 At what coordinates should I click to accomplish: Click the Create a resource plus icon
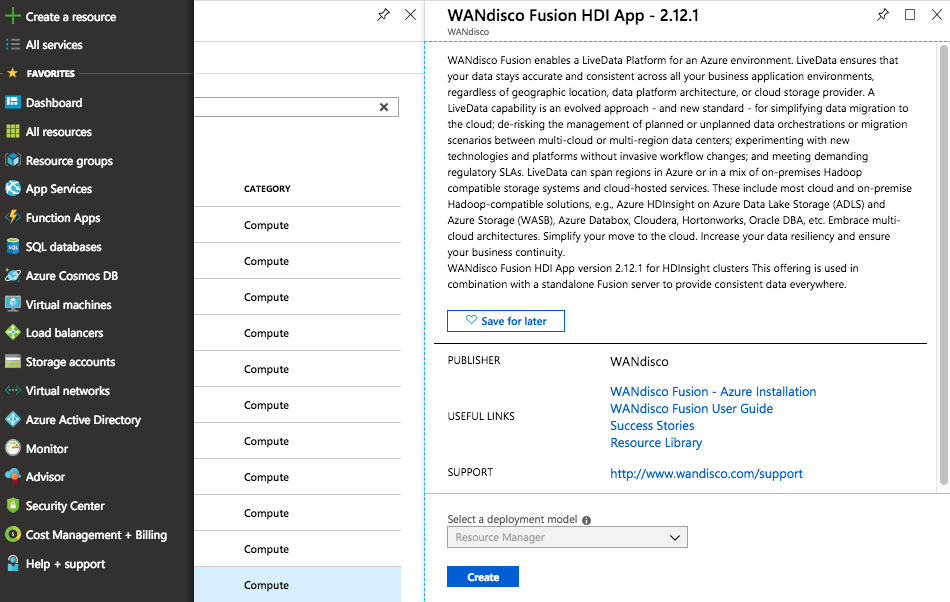tap(13, 16)
